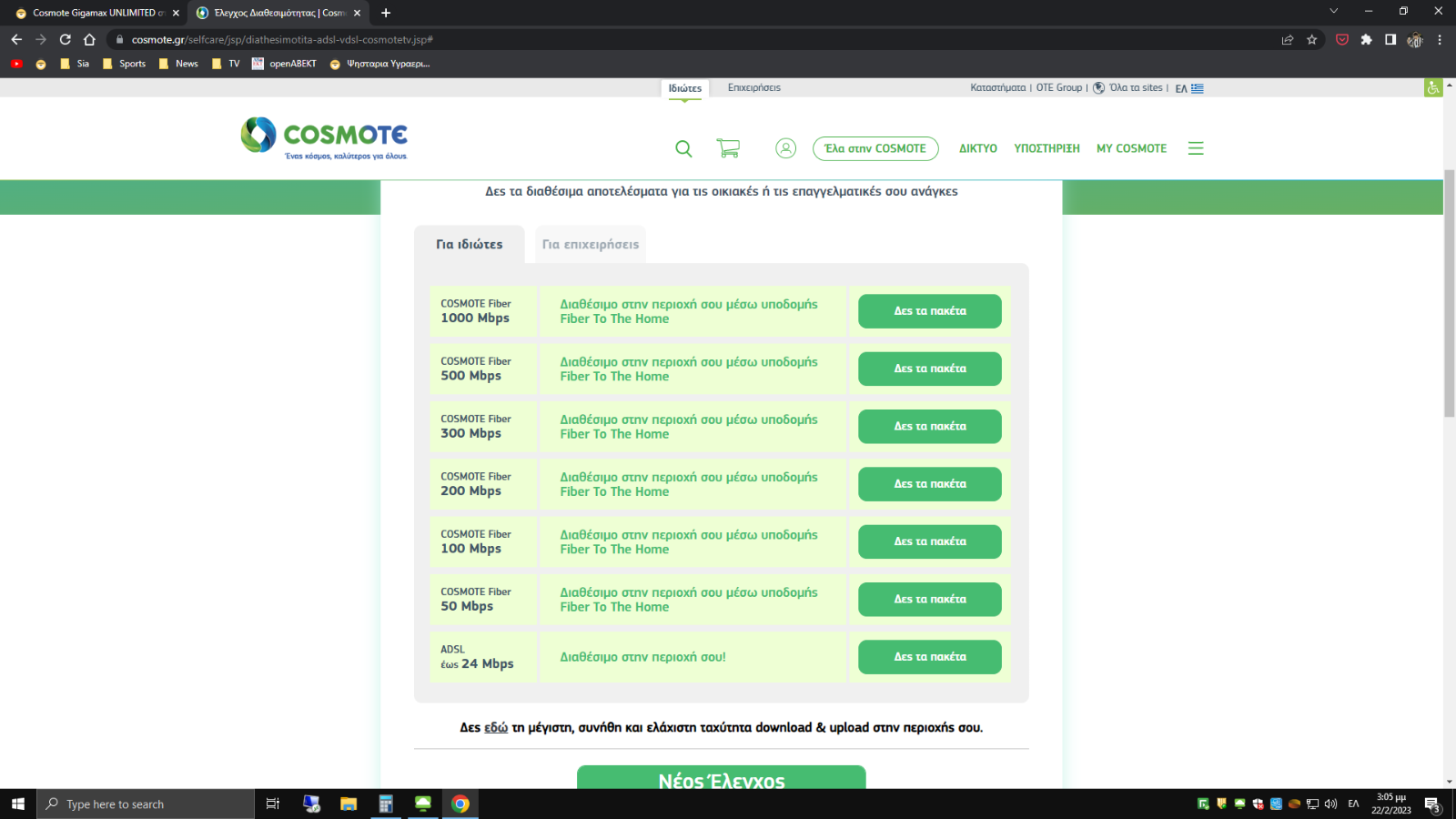Open File Explorer from the taskbar
The height and width of the screenshot is (819, 1456).
349,804
